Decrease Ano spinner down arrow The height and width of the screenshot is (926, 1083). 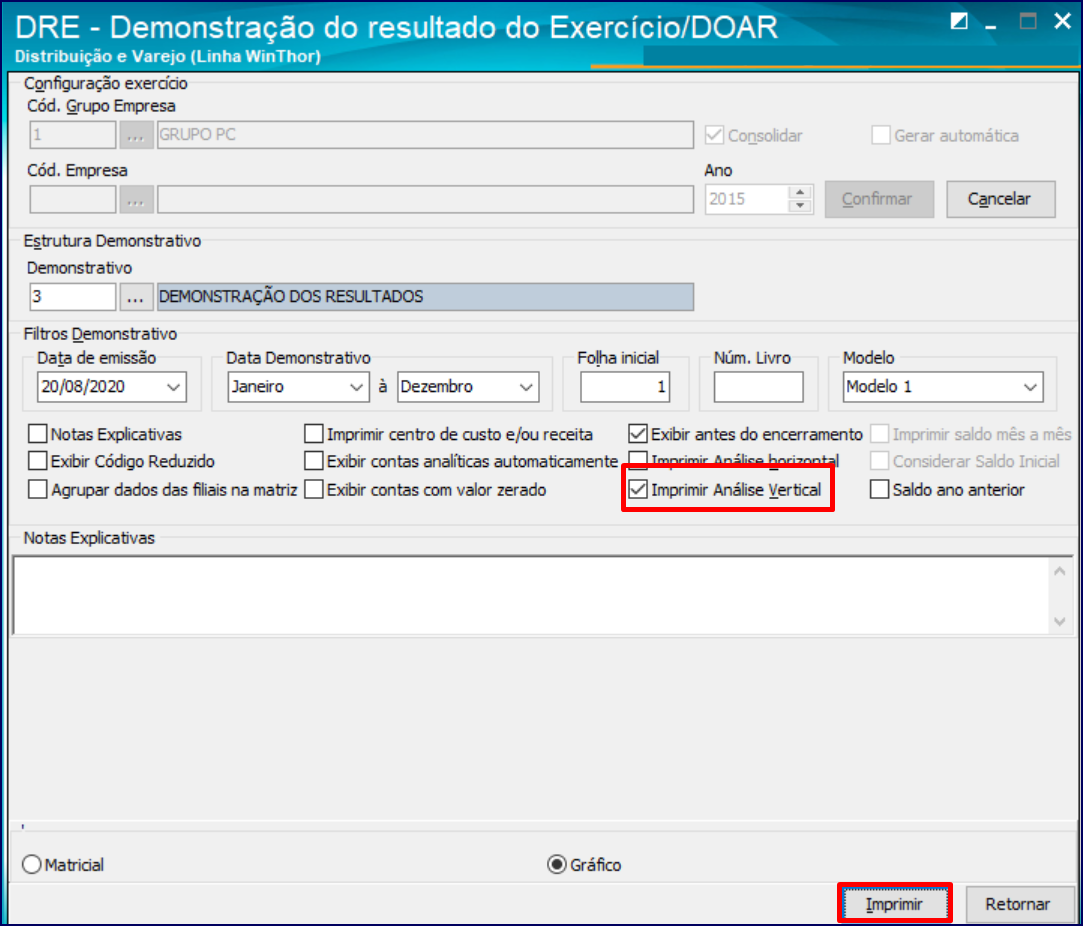(x=800, y=206)
